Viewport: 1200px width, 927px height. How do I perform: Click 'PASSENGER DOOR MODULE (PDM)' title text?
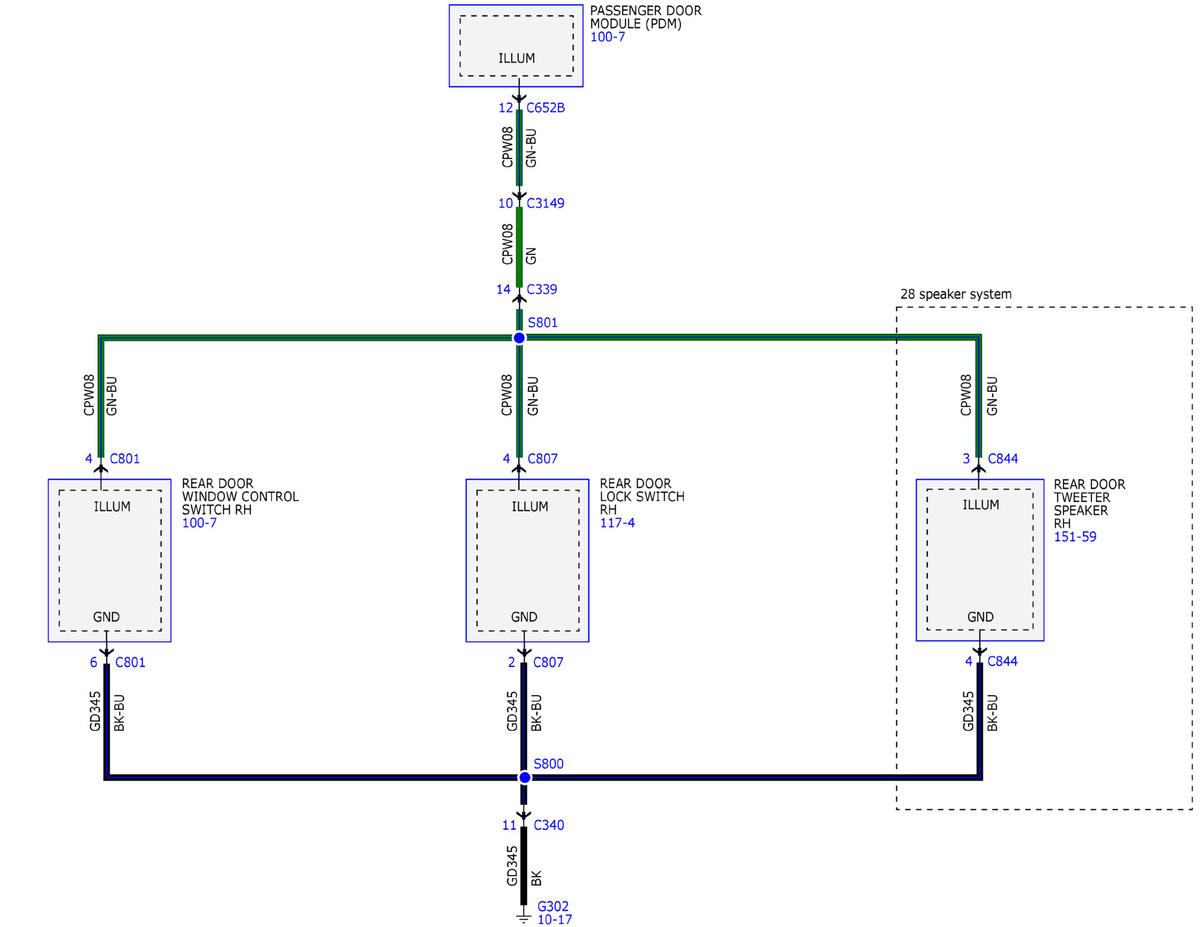[646, 17]
